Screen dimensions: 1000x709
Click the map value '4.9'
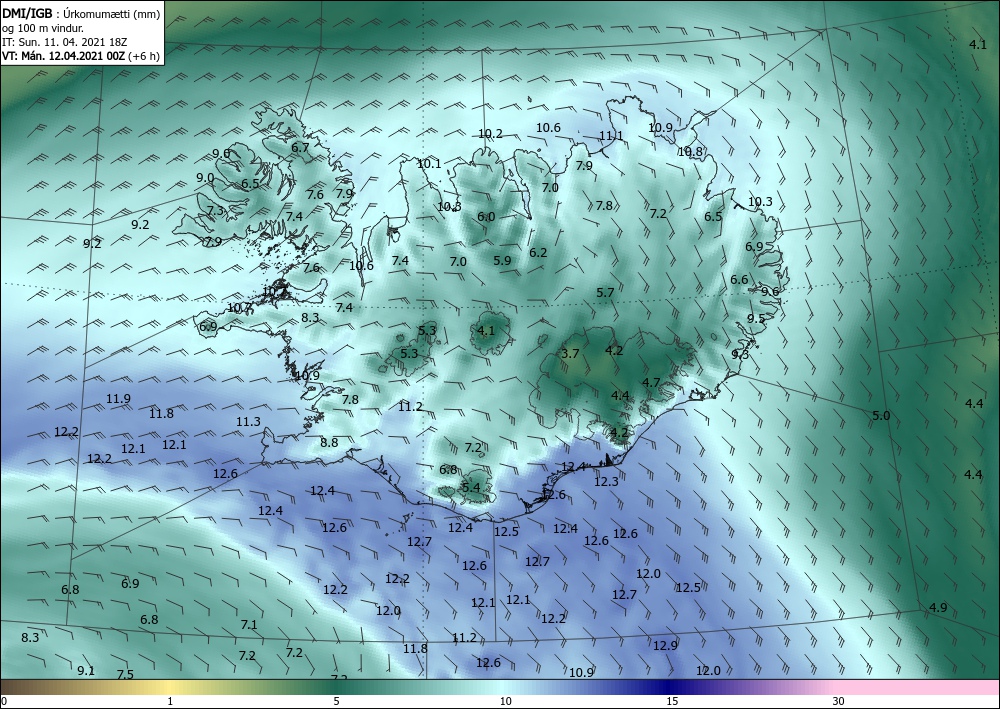938,608
